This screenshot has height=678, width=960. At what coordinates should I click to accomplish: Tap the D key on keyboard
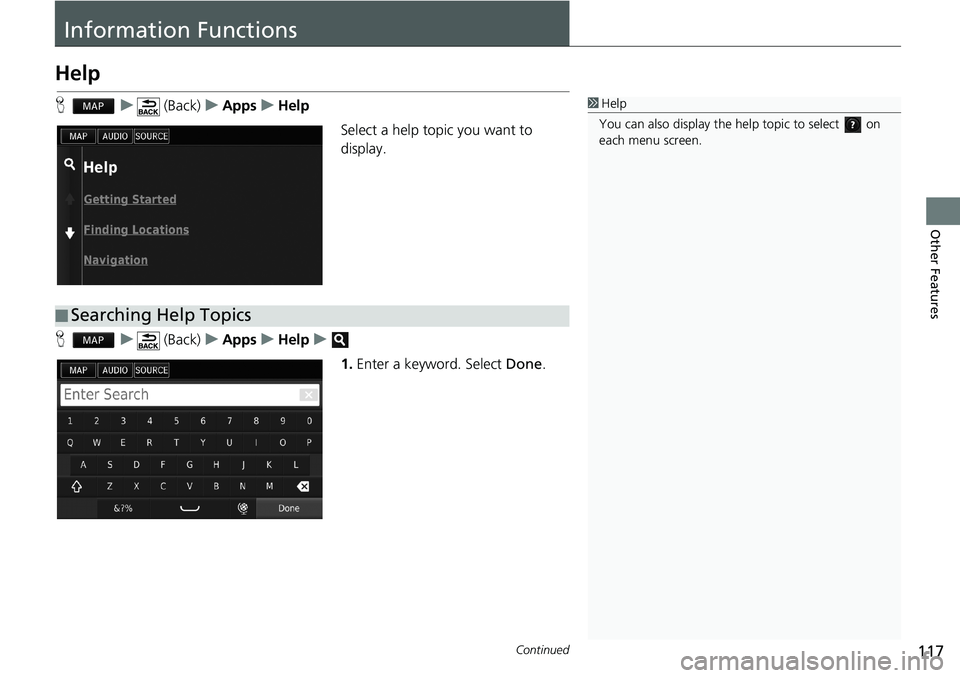pyautogui.click(x=136, y=465)
